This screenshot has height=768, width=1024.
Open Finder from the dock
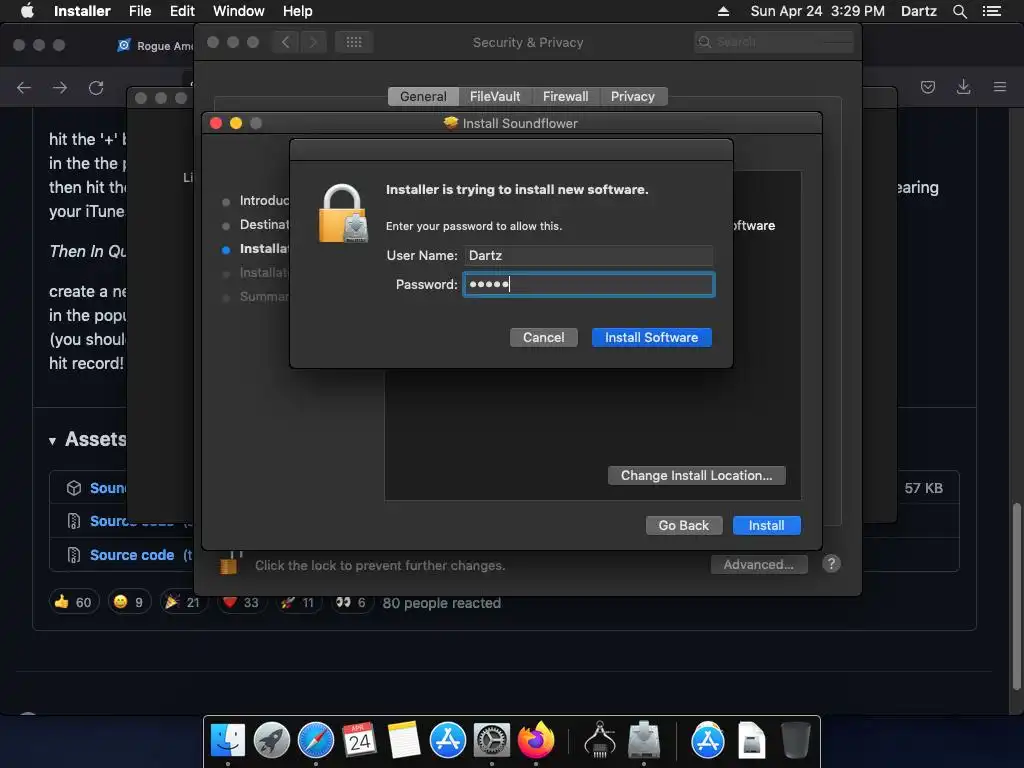point(227,741)
